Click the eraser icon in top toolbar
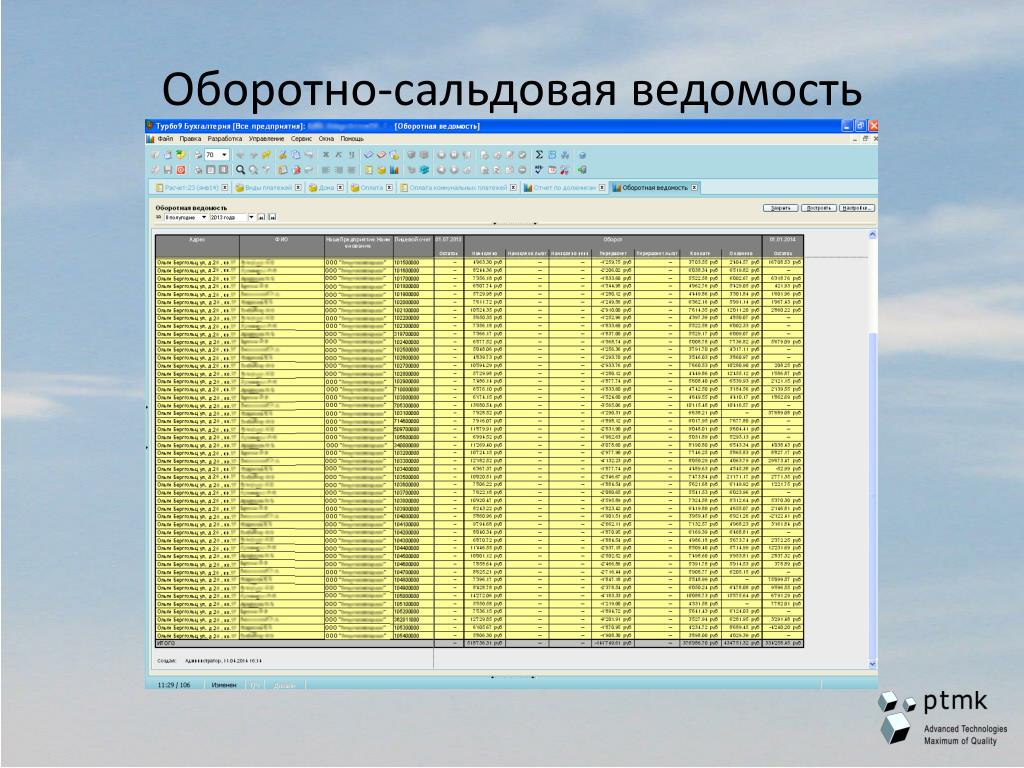 click(381, 155)
